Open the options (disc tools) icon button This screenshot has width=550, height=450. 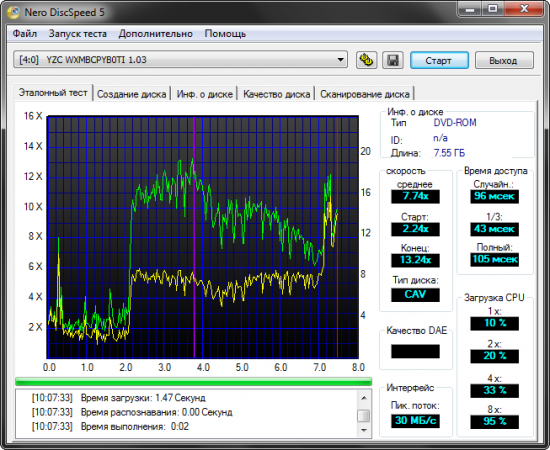[366, 60]
